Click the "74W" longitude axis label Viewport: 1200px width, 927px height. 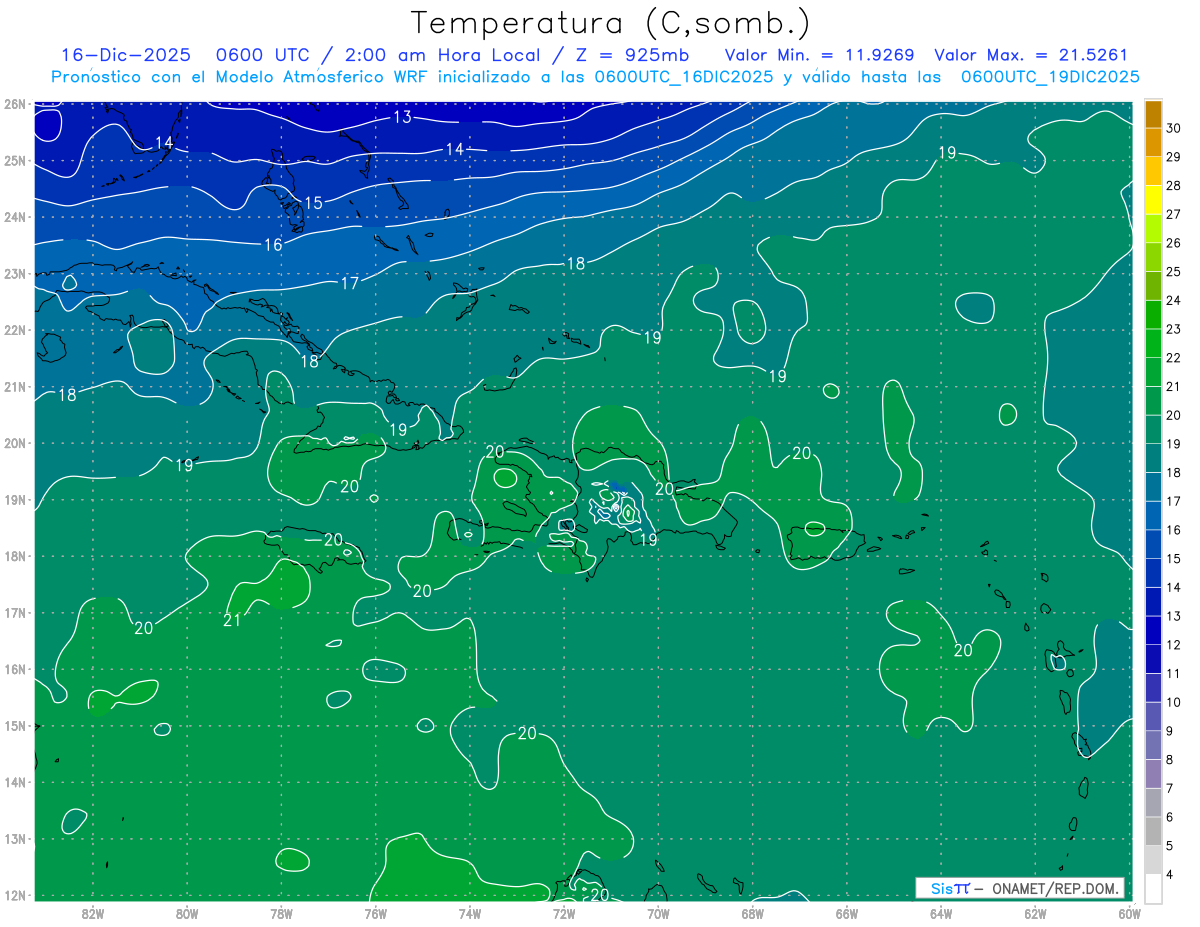[x=470, y=914]
